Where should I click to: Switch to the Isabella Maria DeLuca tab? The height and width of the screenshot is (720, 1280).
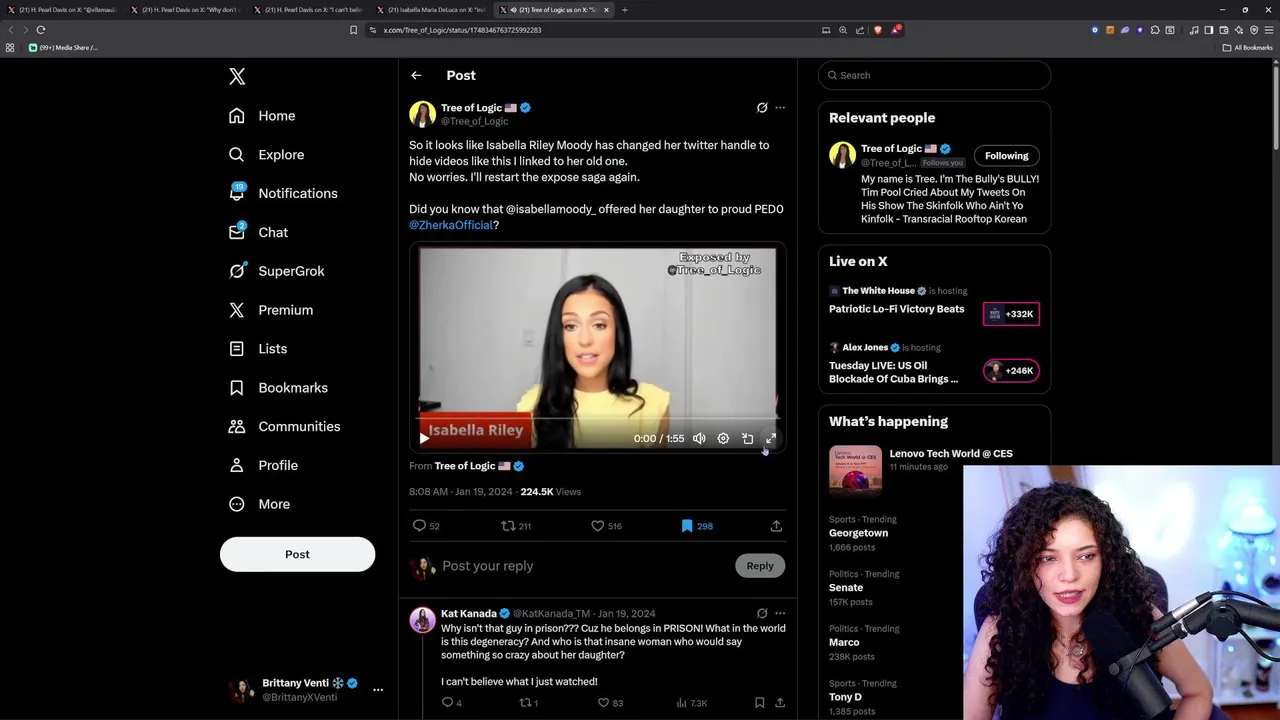click(433, 10)
